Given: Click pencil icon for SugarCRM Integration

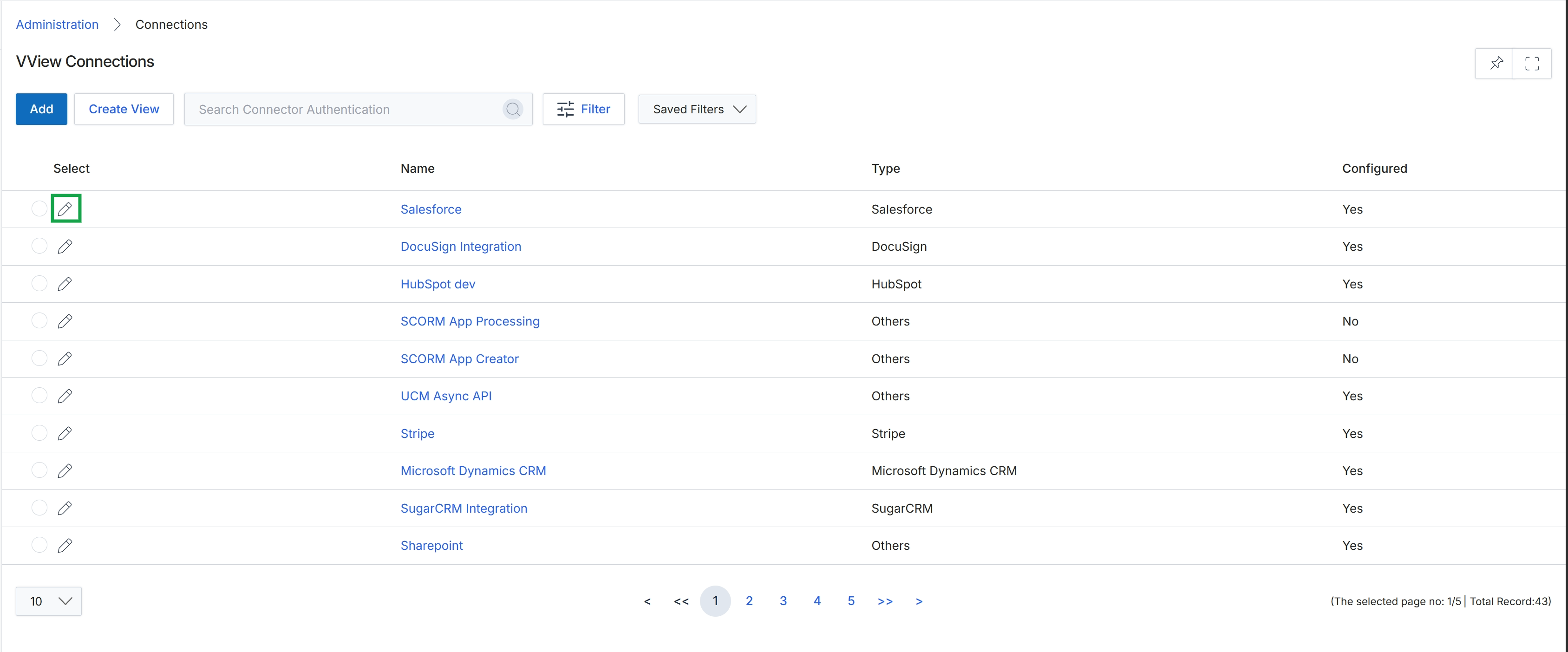Looking at the screenshot, I should pos(65,509).
